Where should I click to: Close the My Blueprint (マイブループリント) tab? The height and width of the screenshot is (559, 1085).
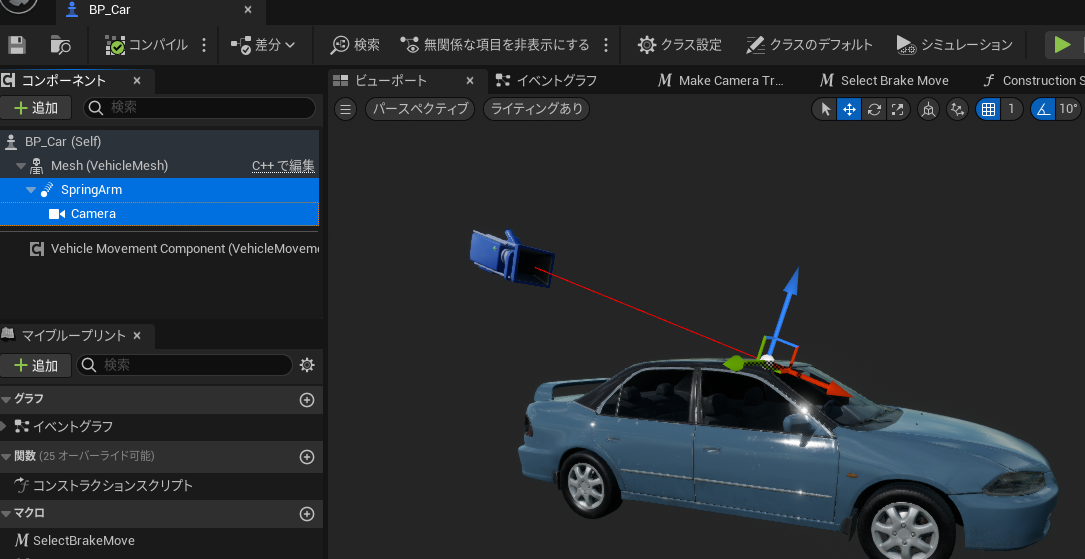pos(137,336)
